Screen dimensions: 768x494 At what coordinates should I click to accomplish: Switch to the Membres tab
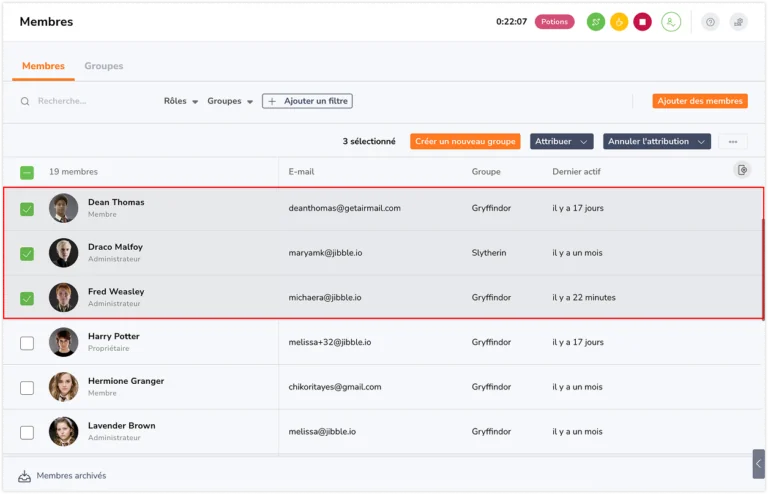point(43,66)
